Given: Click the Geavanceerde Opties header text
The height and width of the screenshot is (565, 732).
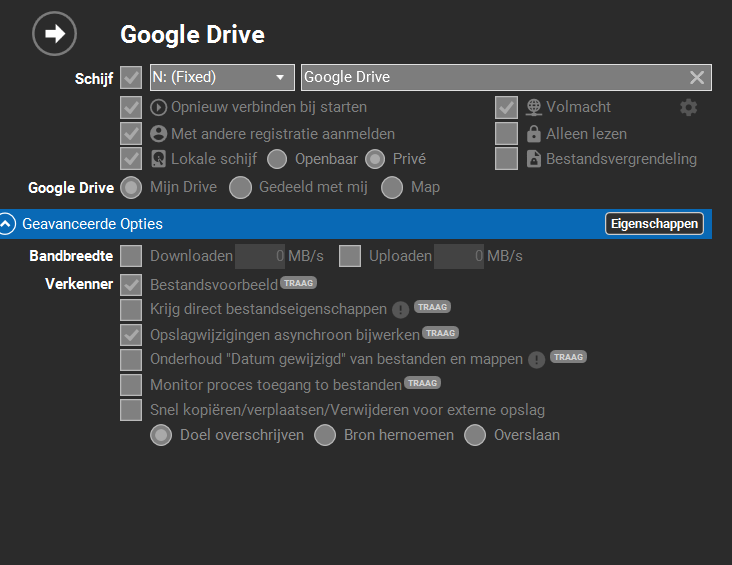Looking at the screenshot, I should click(x=92, y=224).
